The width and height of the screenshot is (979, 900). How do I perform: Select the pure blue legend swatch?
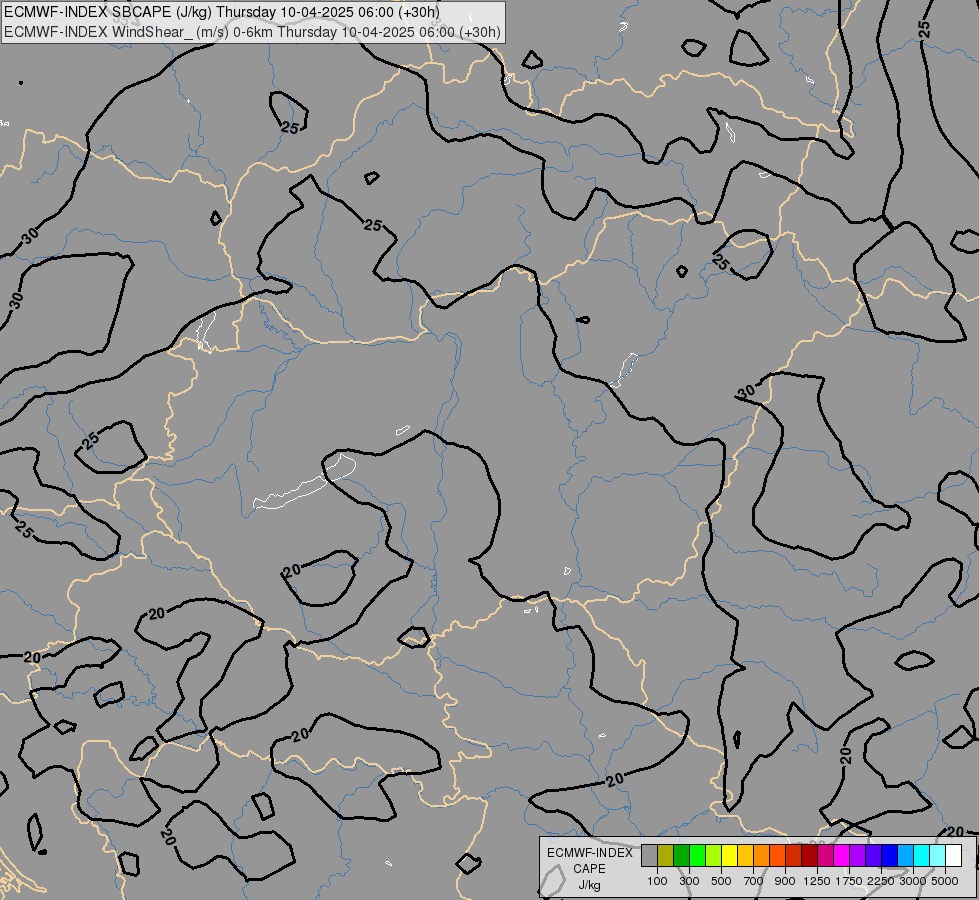click(x=889, y=856)
